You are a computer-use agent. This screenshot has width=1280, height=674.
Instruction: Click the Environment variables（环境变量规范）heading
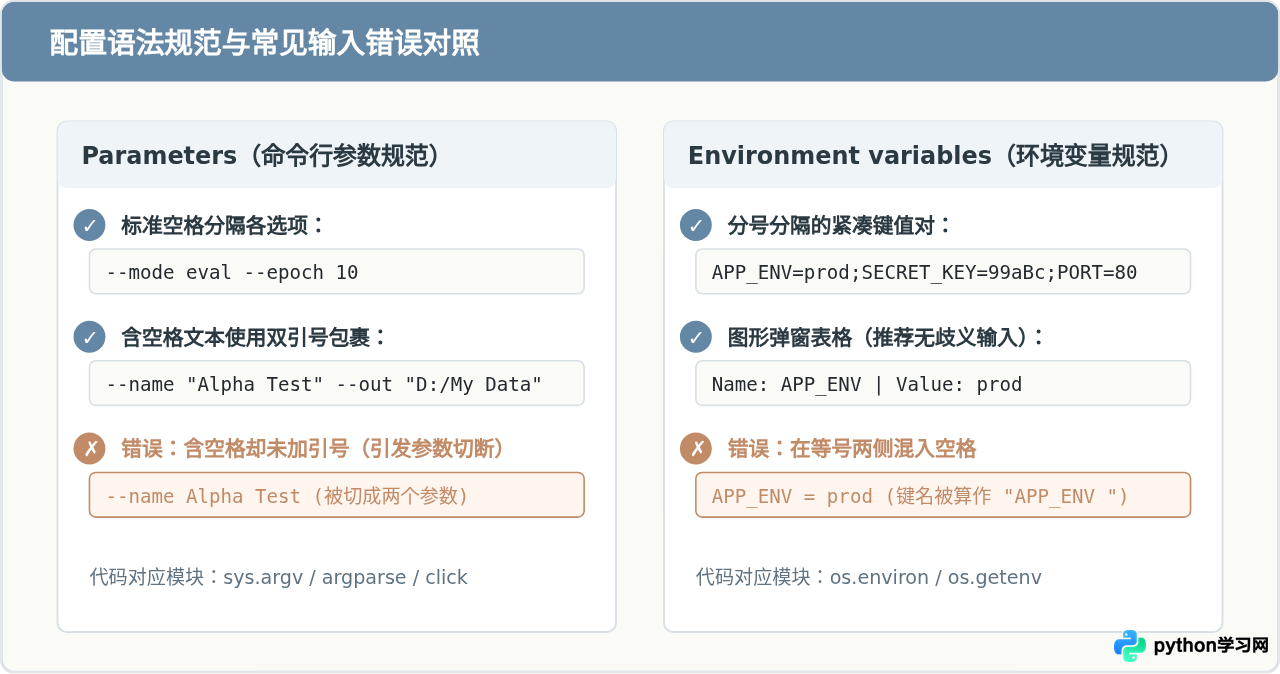coord(929,156)
